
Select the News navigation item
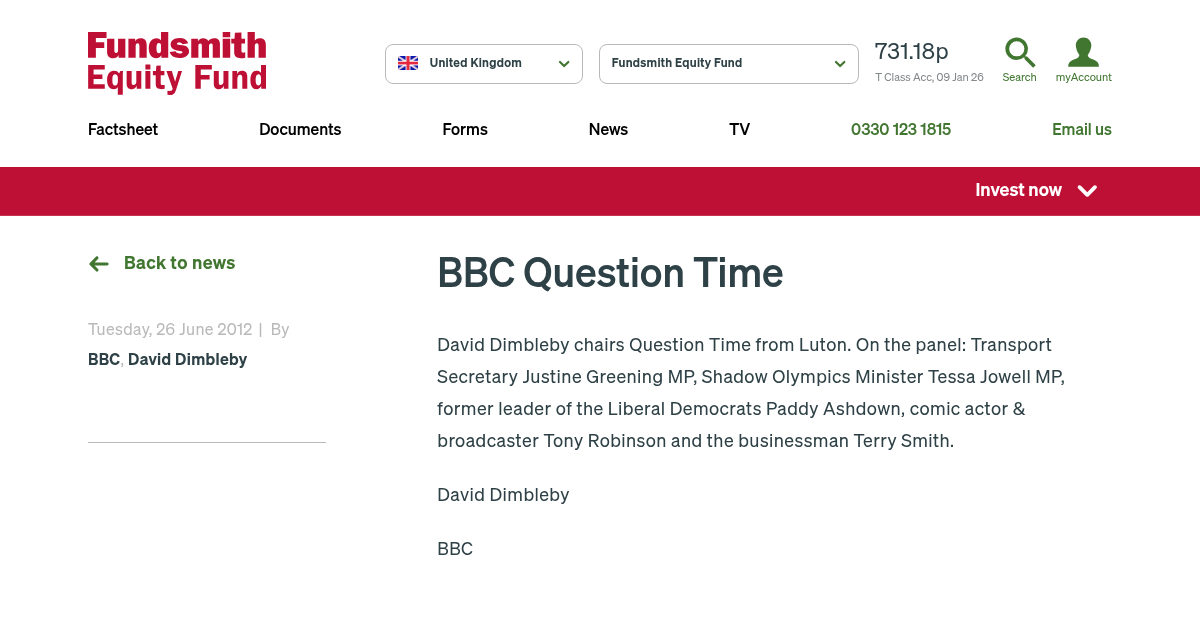[x=608, y=129]
